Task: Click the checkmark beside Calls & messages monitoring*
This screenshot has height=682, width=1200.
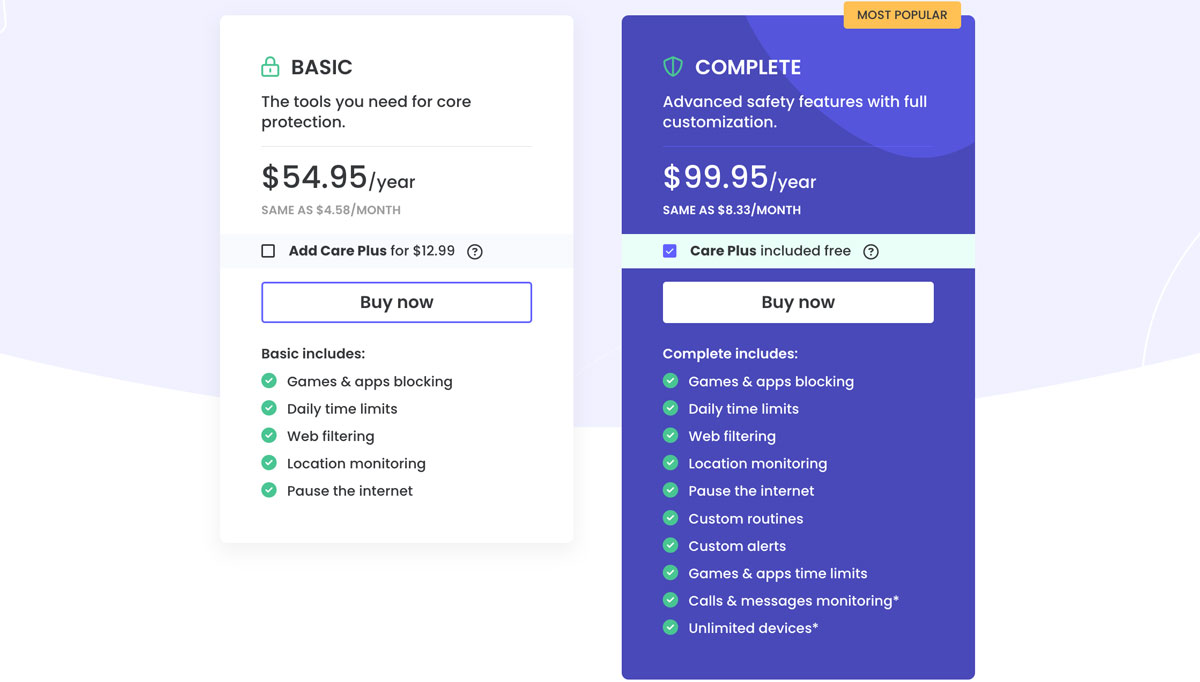Action: 670,600
